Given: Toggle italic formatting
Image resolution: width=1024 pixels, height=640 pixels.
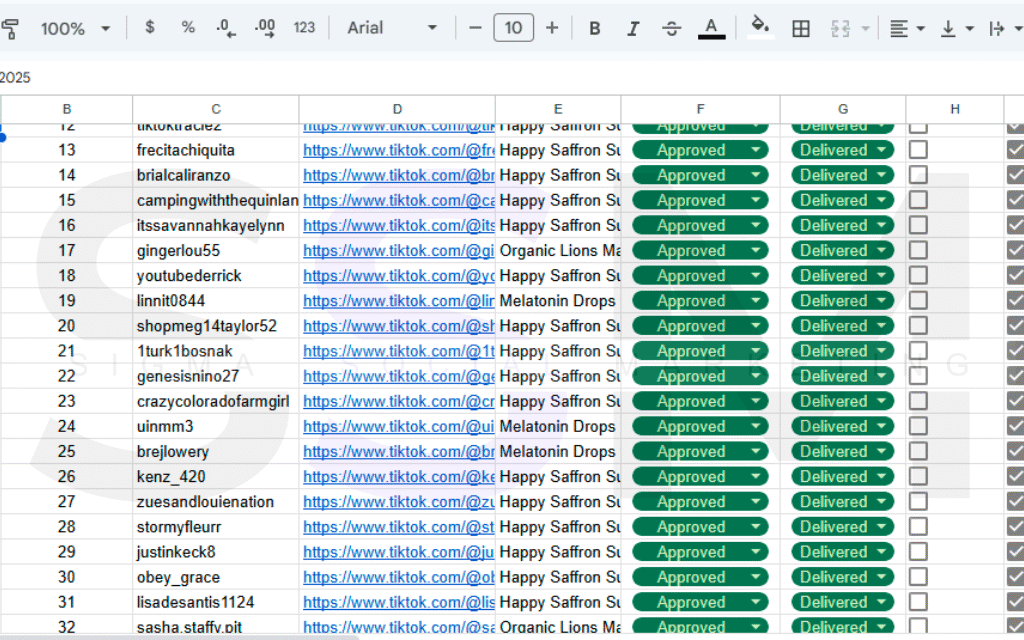Looking at the screenshot, I should [633, 28].
